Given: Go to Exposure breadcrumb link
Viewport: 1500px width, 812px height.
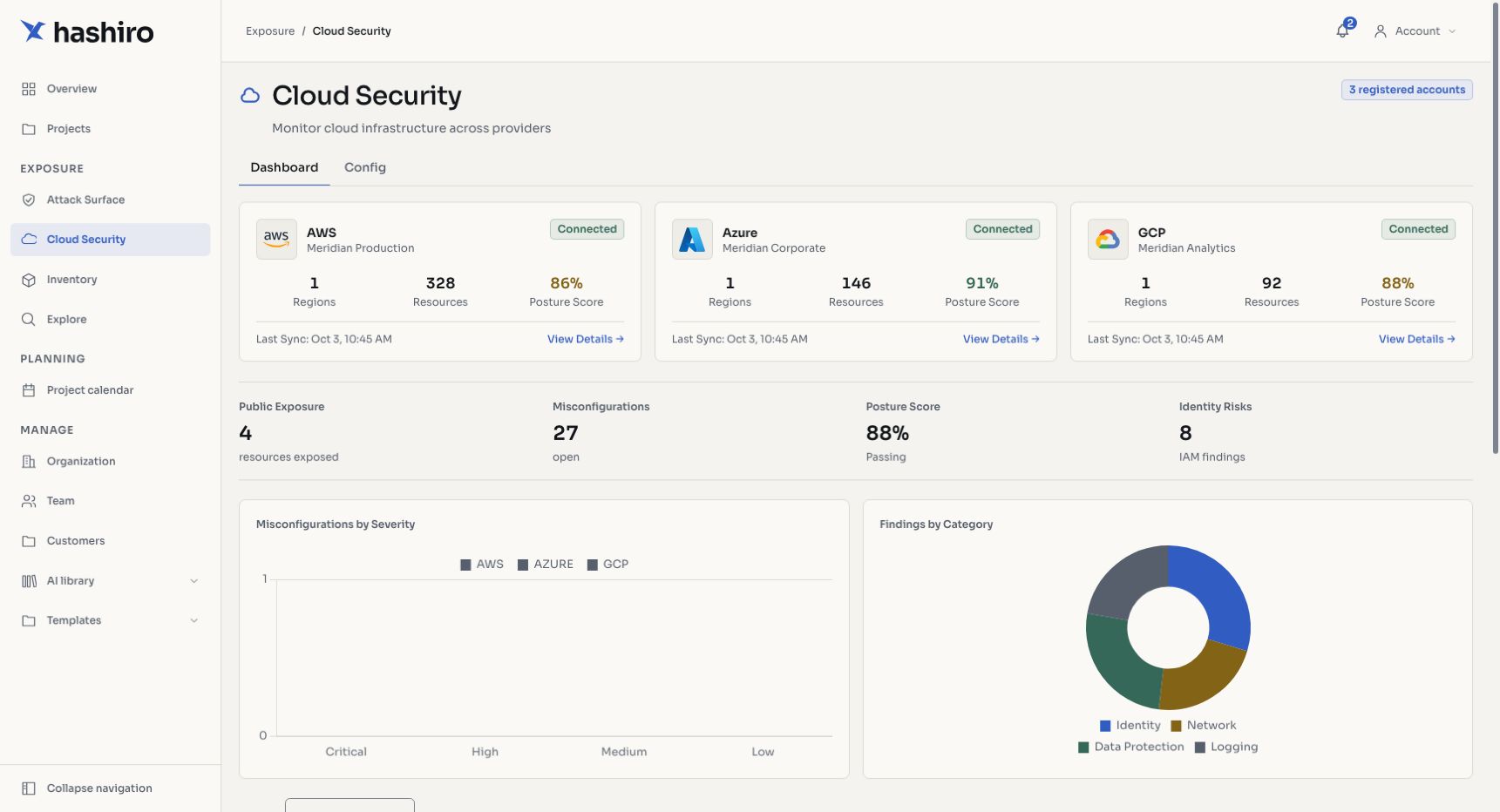Looking at the screenshot, I should pyautogui.click(x=270, y=31).
